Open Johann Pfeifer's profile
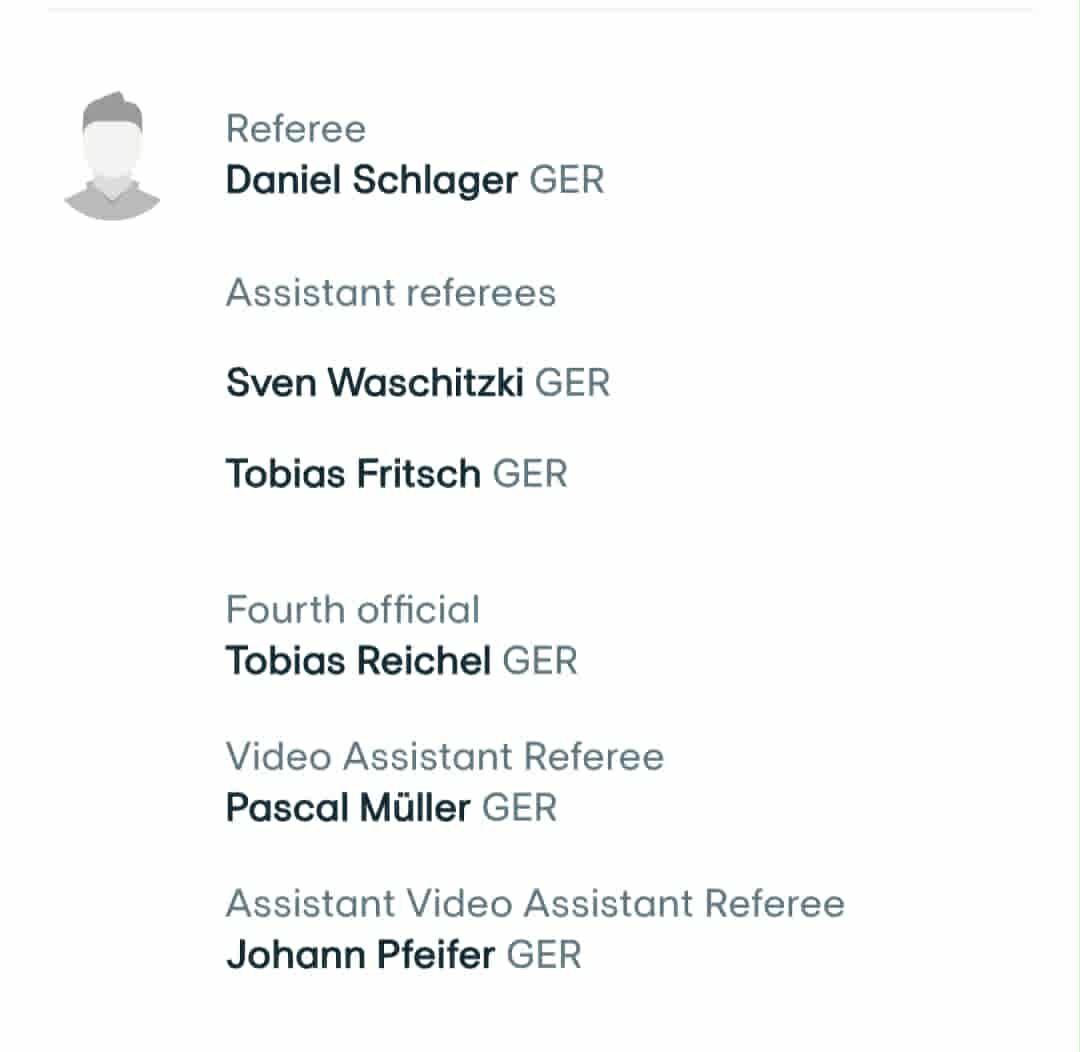This screenshot has width=1080, height=1052. click(360, 954)
